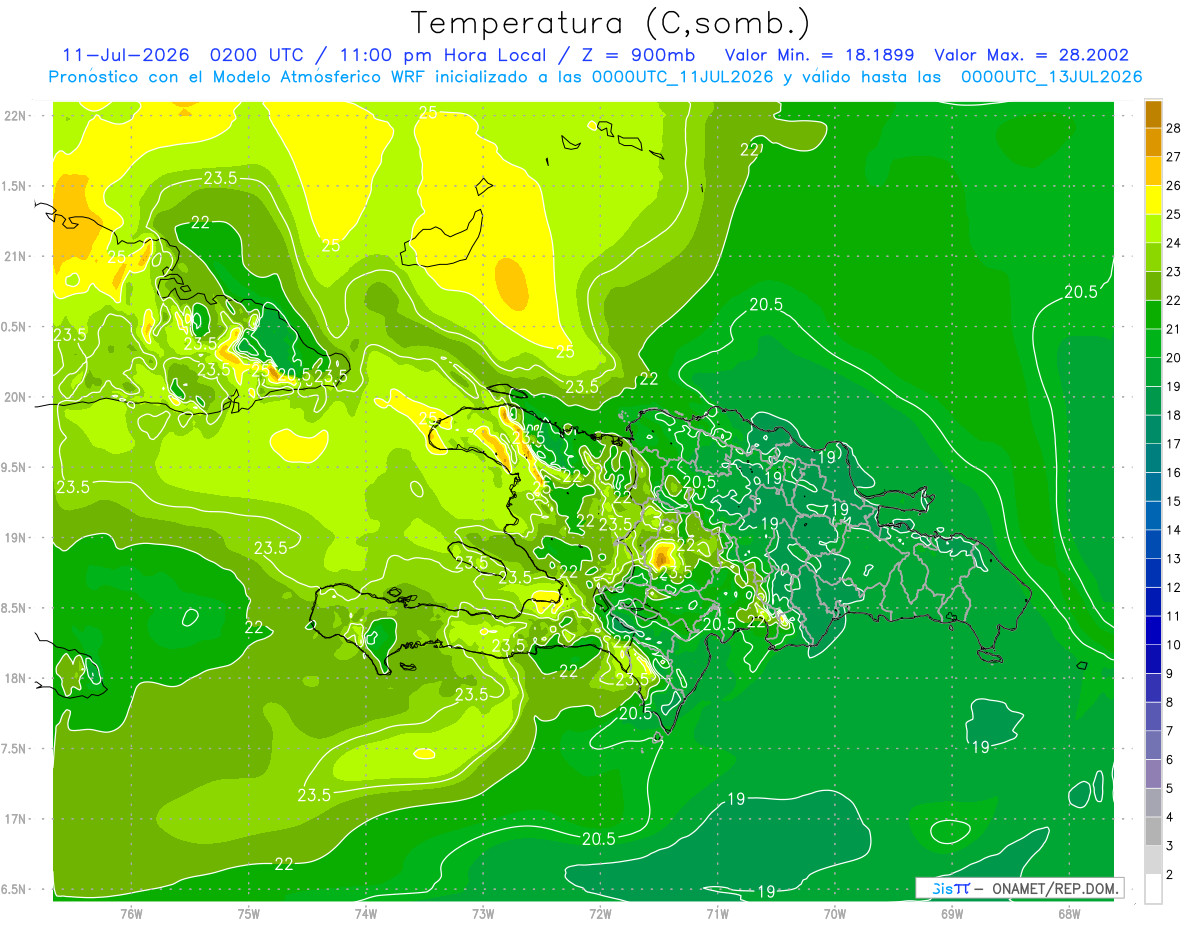This screenshot has height=927, width=1200.
Task: Click the 22N latitude axis label
Action: [16, 115]
